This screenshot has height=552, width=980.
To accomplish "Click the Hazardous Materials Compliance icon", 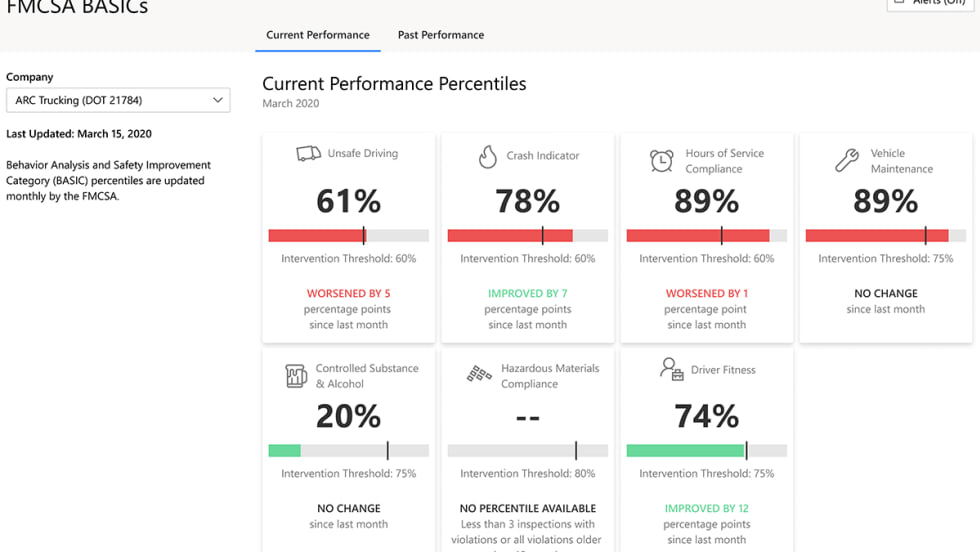I will click(x=479, y=375).
